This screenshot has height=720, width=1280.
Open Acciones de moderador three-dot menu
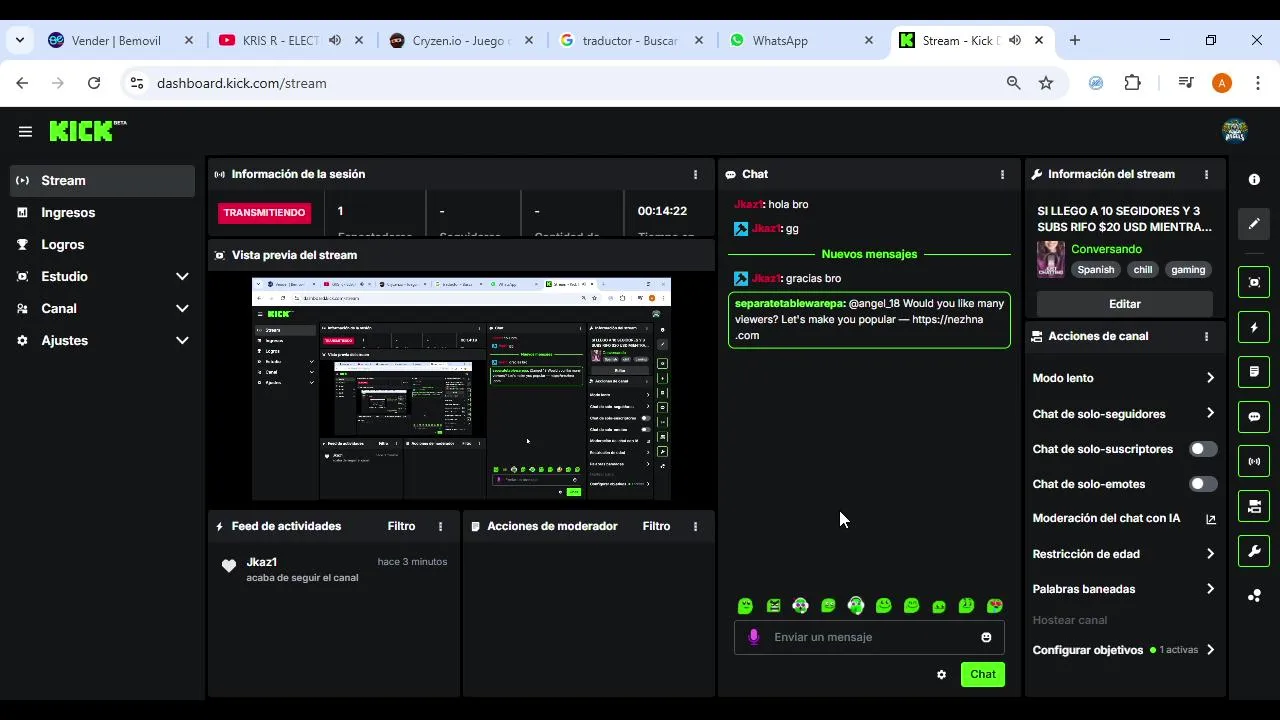[696, 526]
